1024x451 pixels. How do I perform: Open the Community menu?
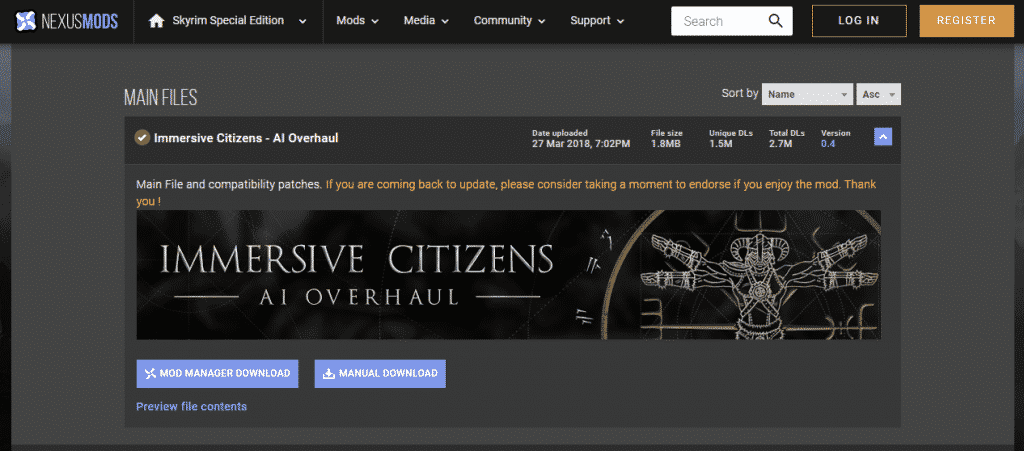click(x=509, y=21)
